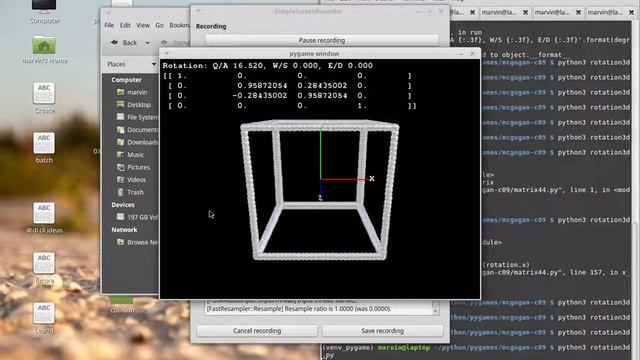This screenshot has height=360, width=640.
Task: Click the Network section header
Action: click(124, 230)
